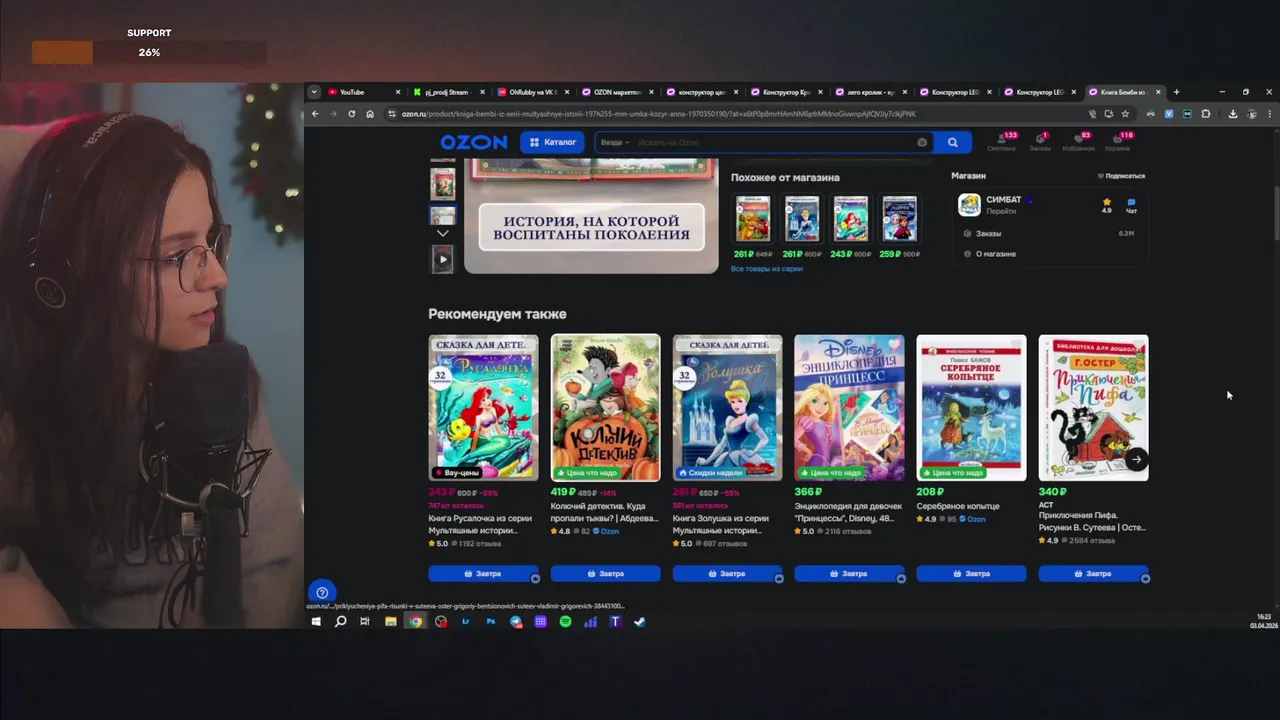The width and height of the screenshot is (1280, 720).
Task: Select the Ariel gallery thumbnail
Action: pos(442,184)
